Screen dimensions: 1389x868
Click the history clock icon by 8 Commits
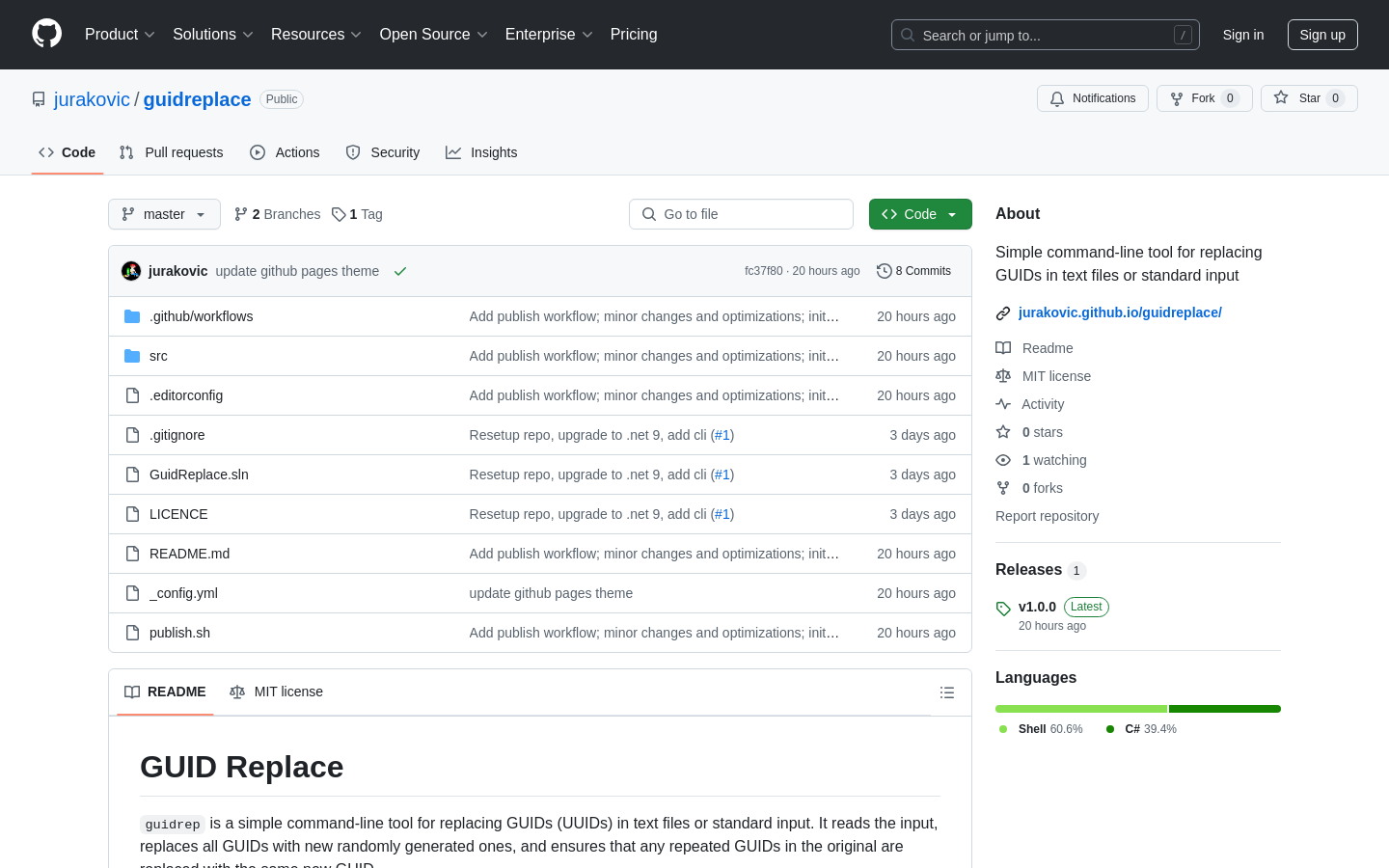[x=884, y=271]
